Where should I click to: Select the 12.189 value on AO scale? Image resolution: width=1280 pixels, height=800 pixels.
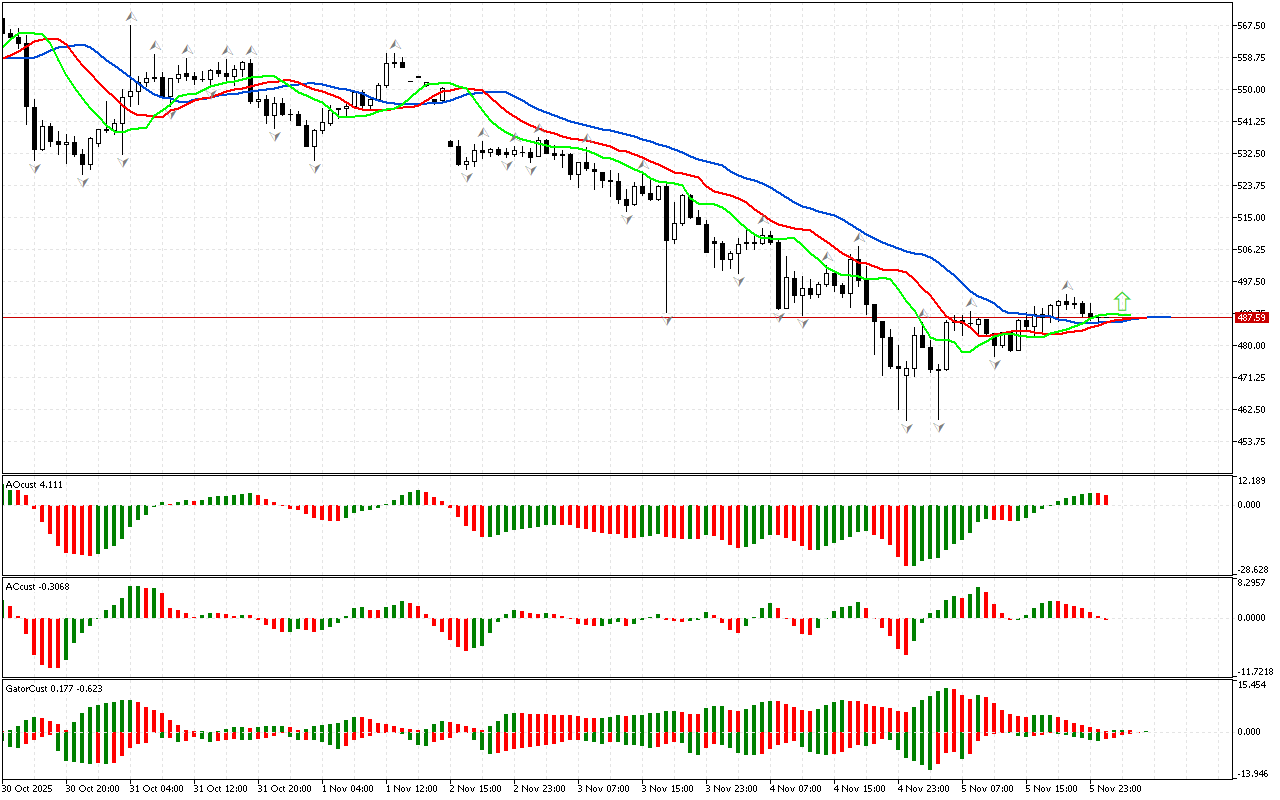click(1251, 481)
